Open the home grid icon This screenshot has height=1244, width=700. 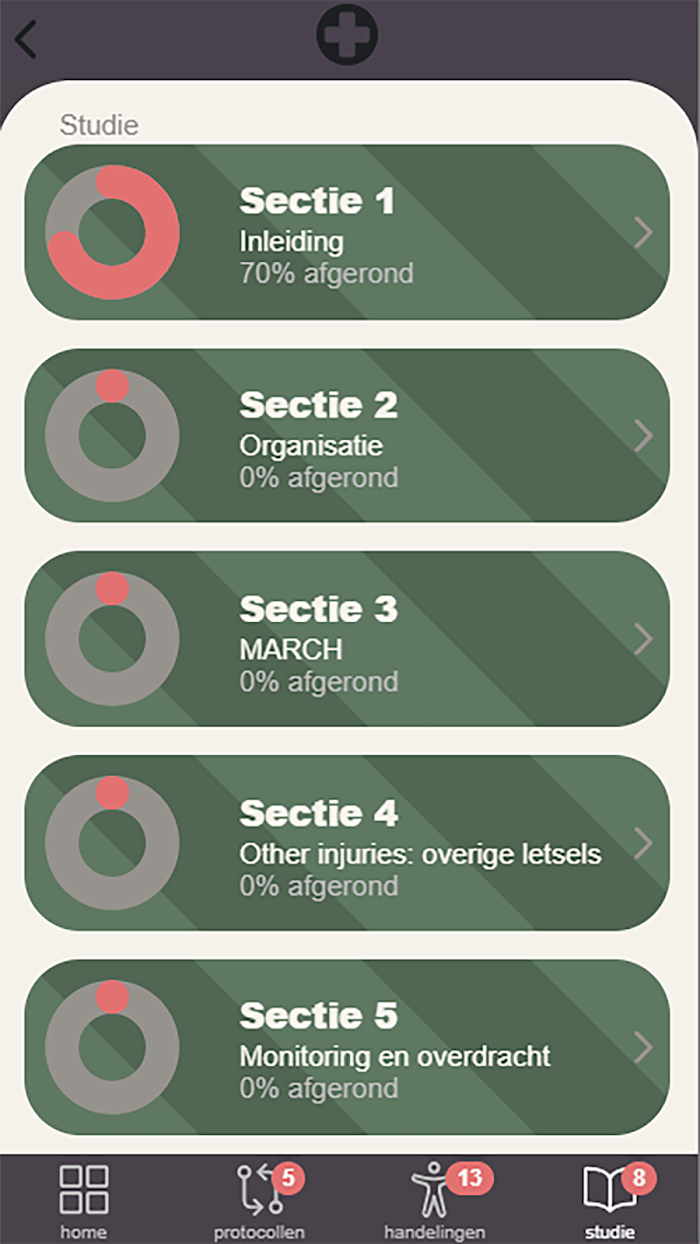pos(84,1189)
